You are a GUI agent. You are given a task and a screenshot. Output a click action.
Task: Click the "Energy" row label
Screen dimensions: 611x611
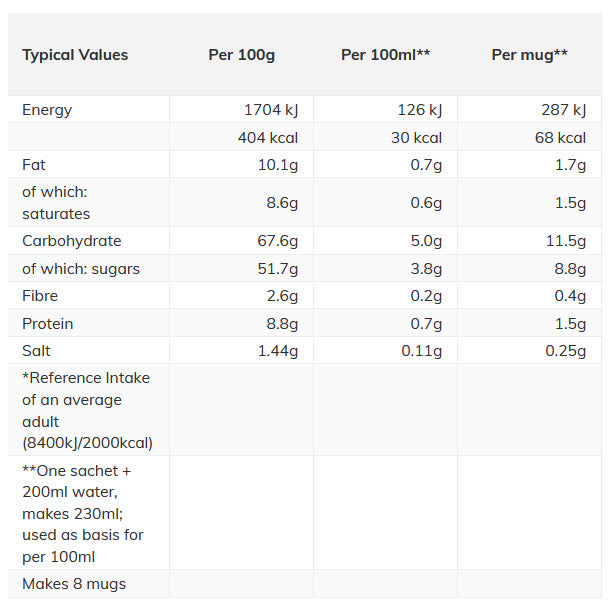(x=47, y=110)
